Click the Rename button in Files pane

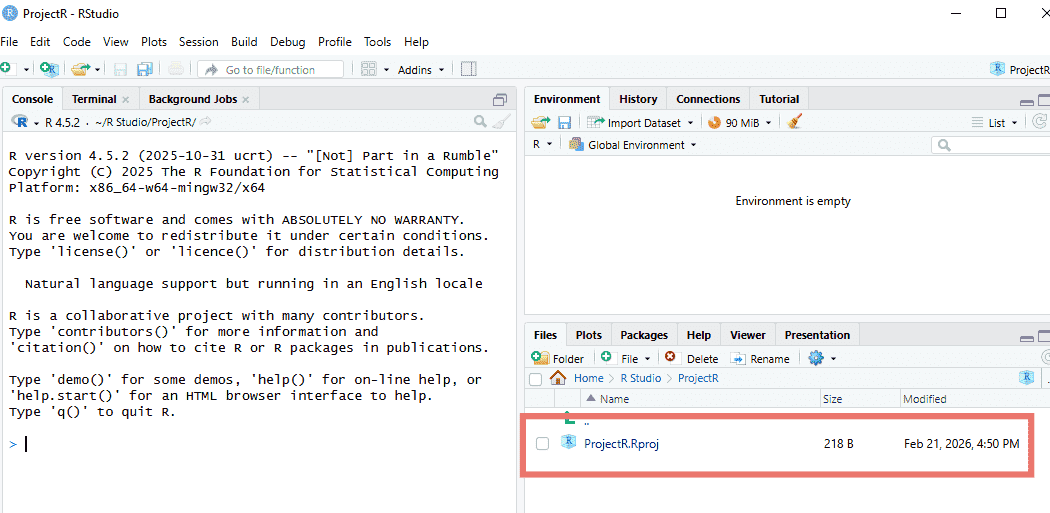[760, 358]
